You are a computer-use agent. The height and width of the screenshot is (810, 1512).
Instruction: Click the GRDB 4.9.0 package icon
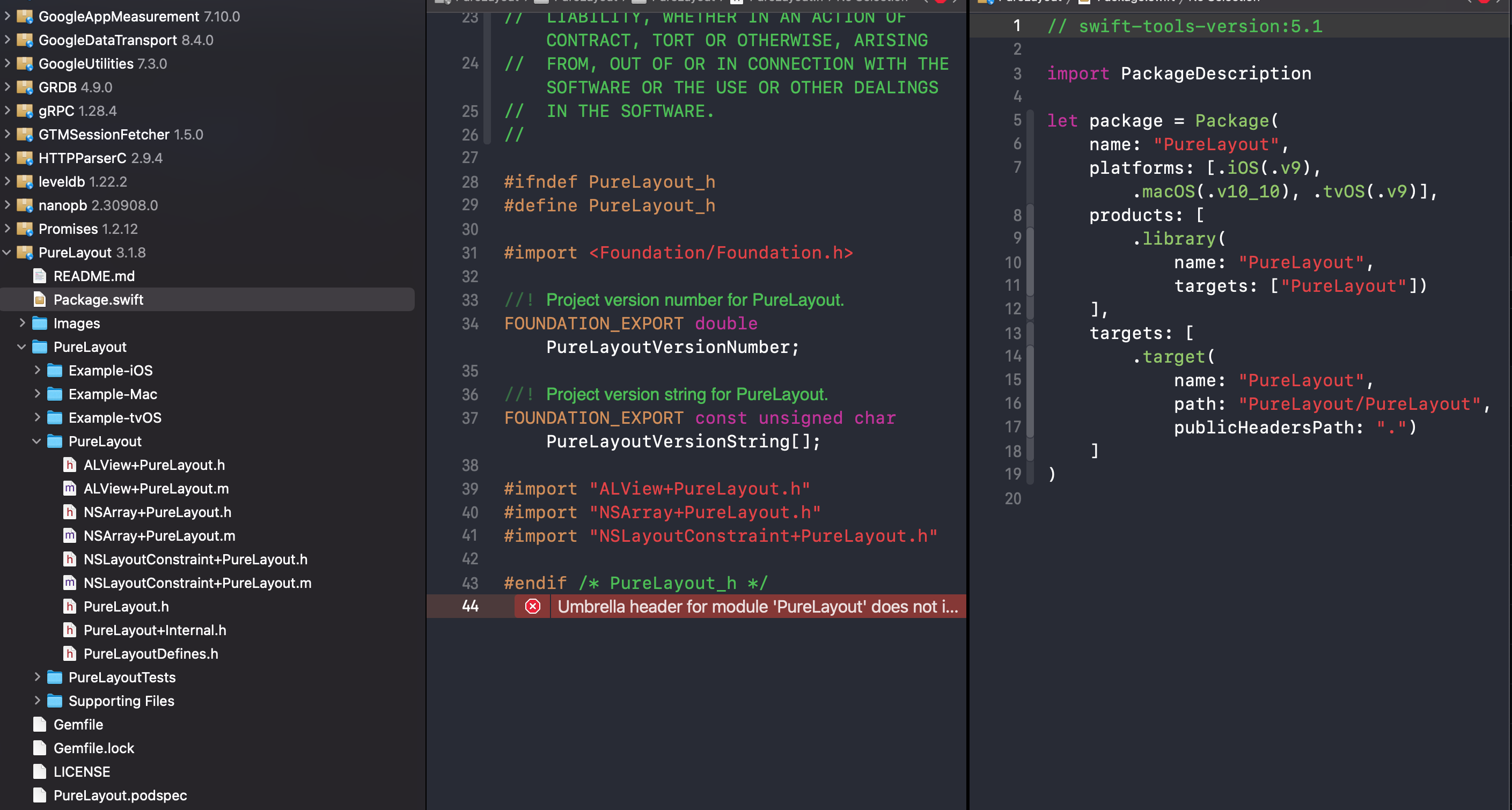tap(26, 87)
